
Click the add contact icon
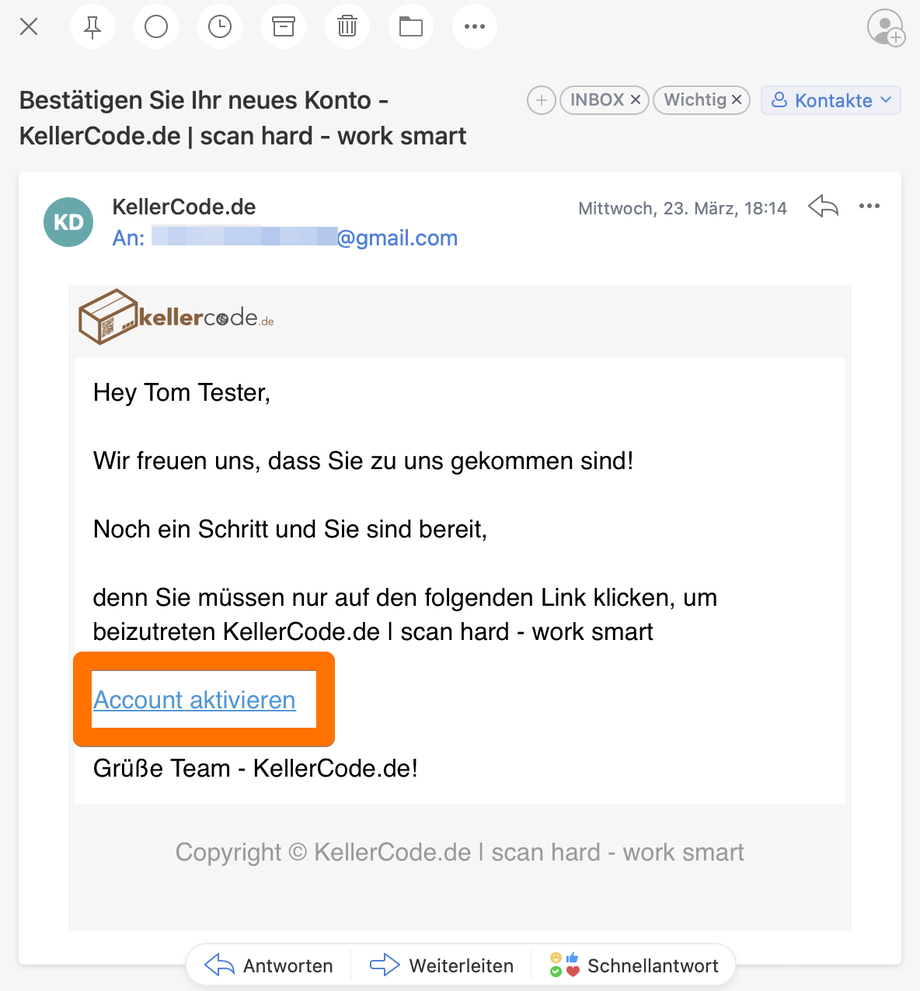click(885, 28)
